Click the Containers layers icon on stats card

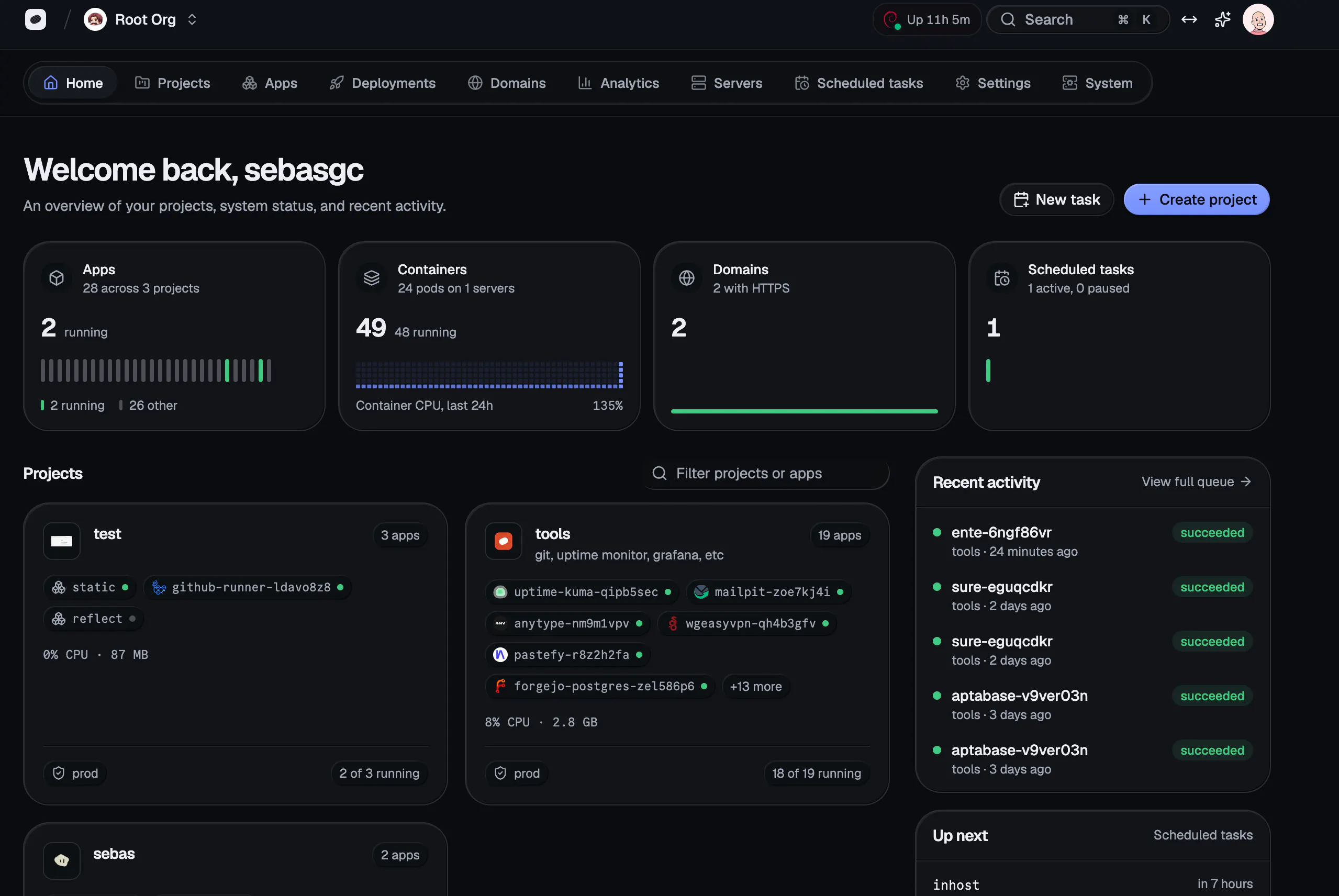(x=372, y=278)
